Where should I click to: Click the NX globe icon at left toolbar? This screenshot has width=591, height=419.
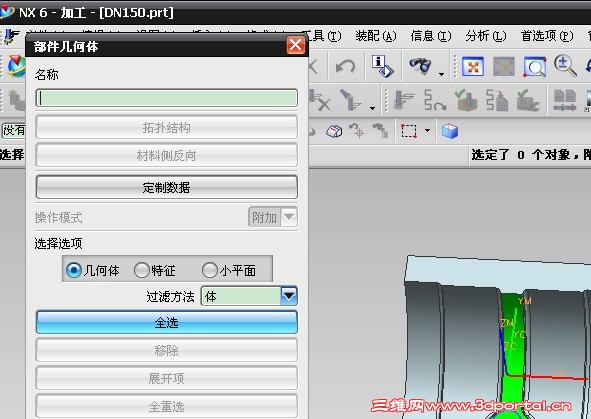16,66
